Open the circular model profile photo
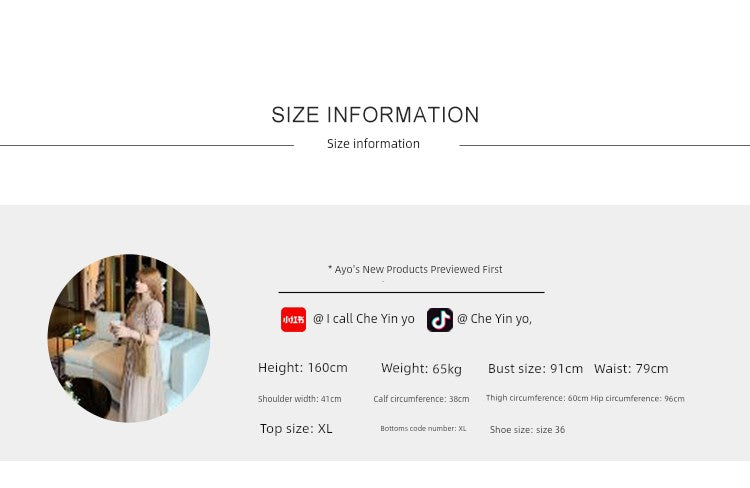The image size is (750, 488). (x=129, y=338)
